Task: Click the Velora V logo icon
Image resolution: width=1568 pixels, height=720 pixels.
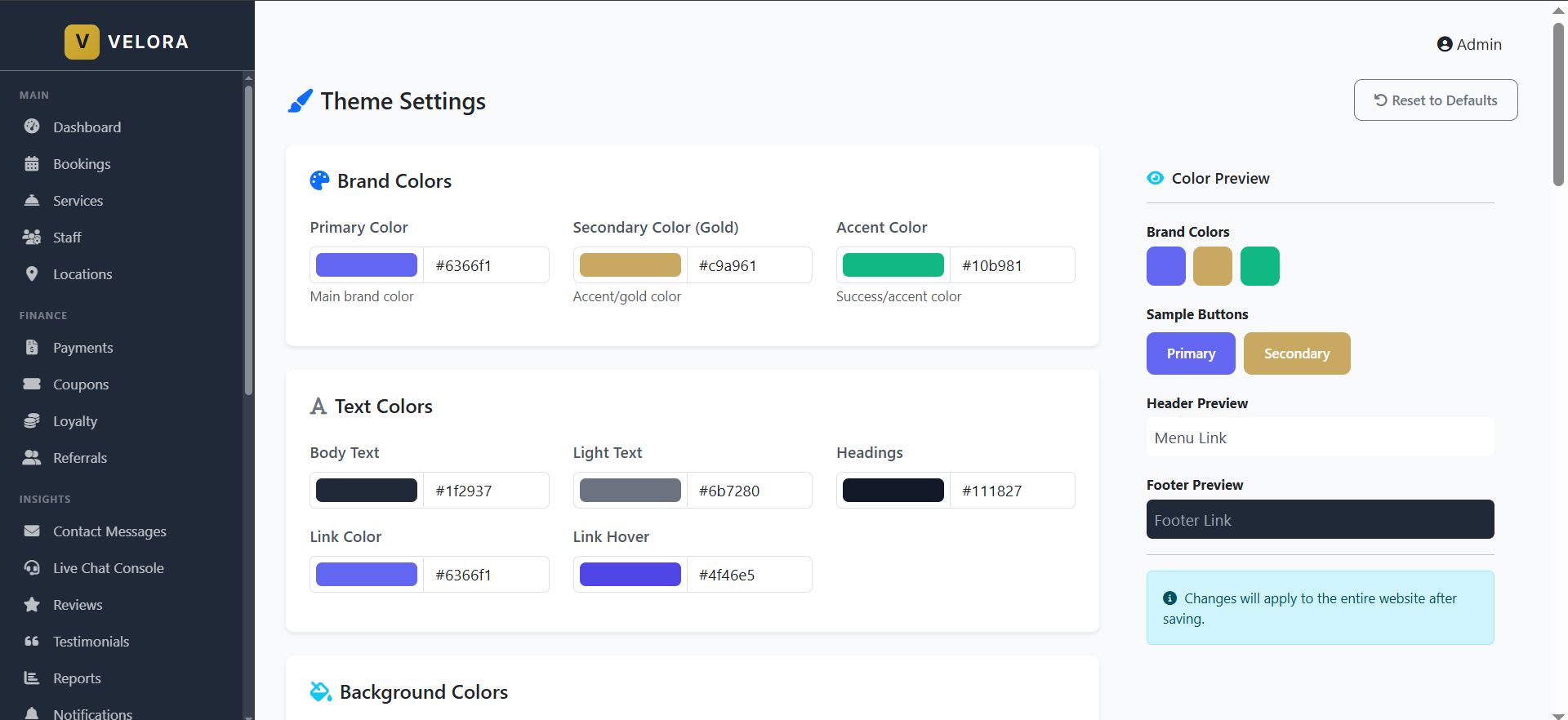Action: 82,42
